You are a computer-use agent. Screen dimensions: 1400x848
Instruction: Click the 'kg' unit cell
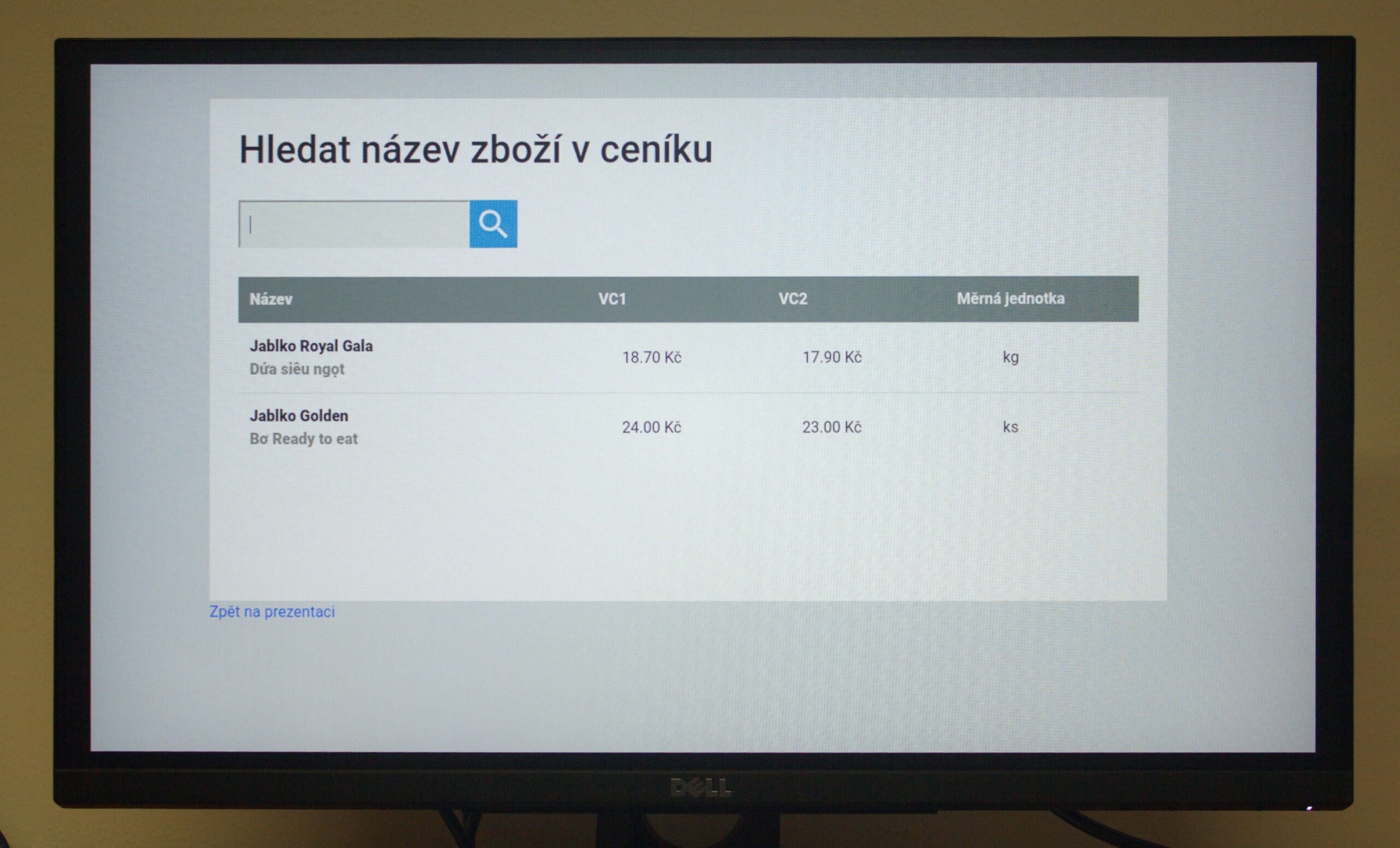coord(1010,357)
